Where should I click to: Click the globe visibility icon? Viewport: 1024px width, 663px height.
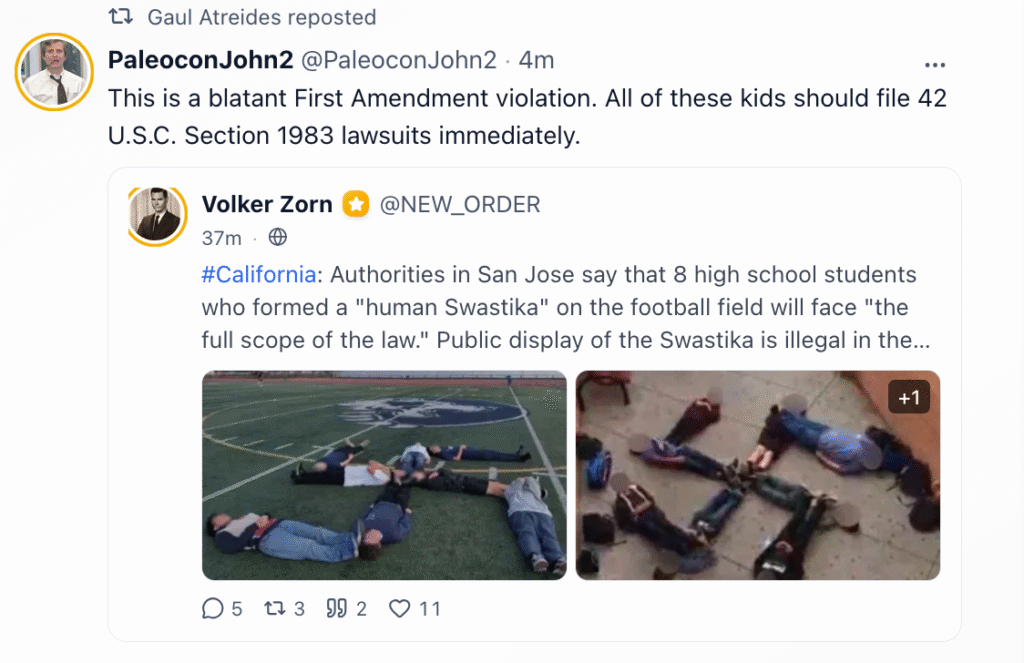coord(278,238)
